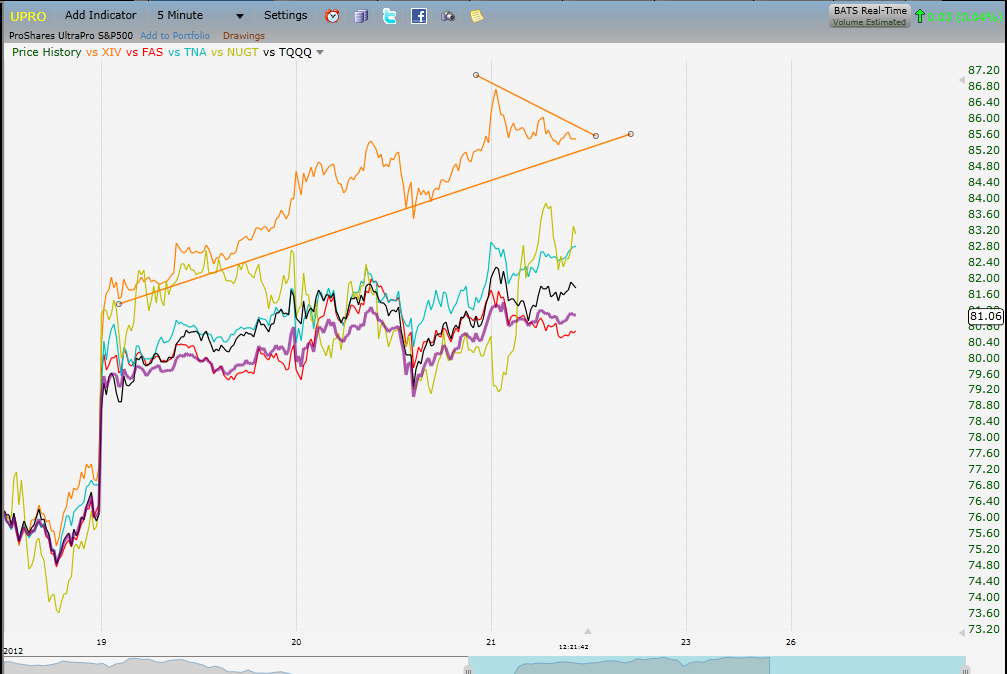Open the yellow notes icon

(x=476, y=16)
